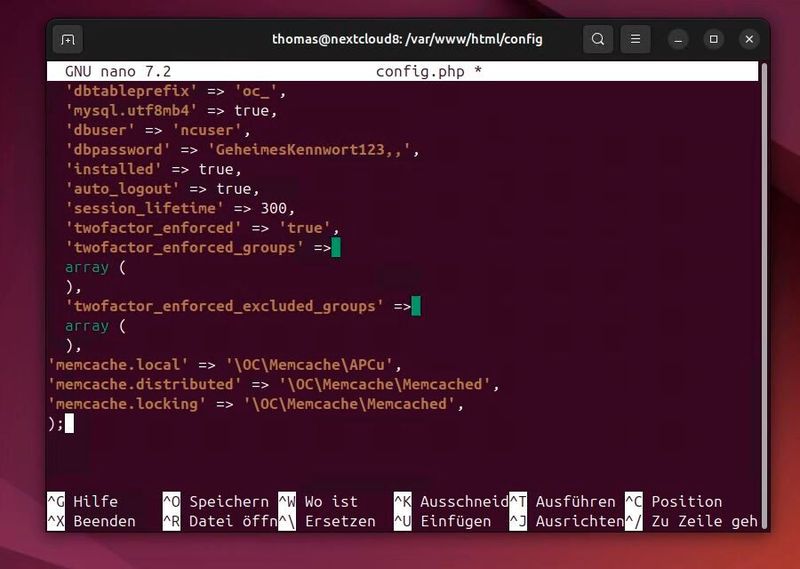Click the ^\ Ersetzen shortcut
Image resolution: width=800 pixels, height=569 pixels.
[x=327, y=522]
